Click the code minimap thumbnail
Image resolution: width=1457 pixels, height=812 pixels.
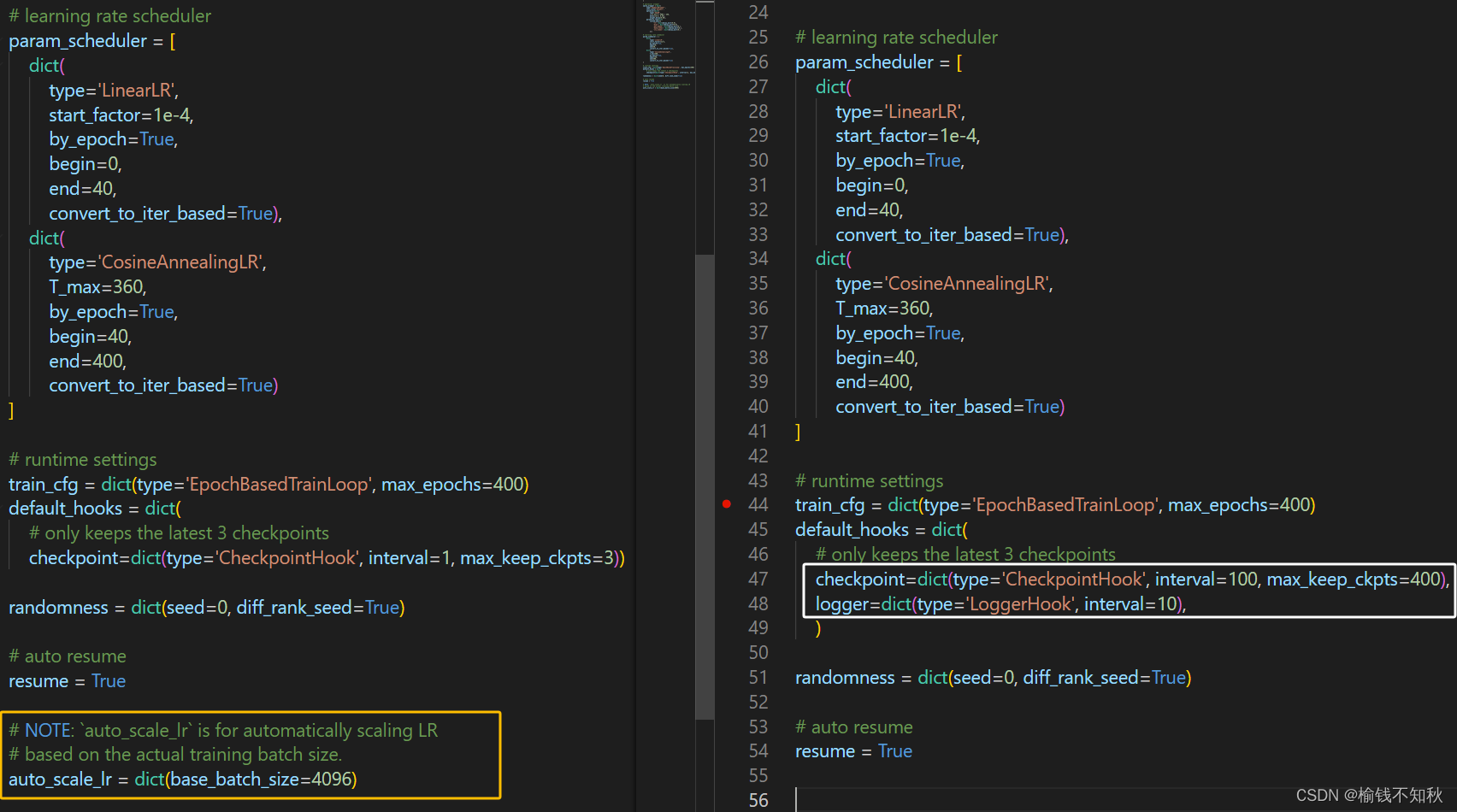(668, 45)
